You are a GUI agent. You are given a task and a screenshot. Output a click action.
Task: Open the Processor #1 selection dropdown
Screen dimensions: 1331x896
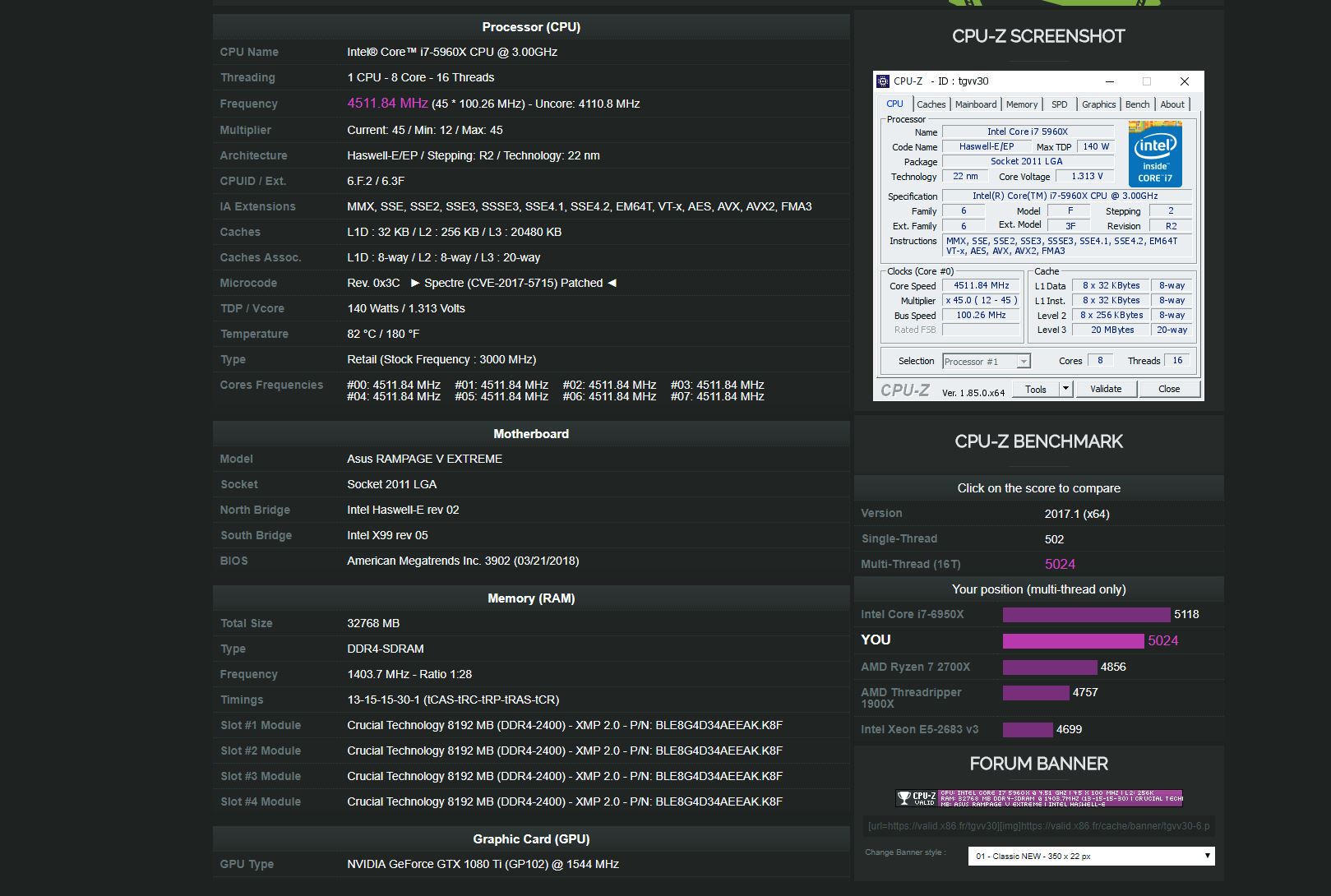coord(987,361)
